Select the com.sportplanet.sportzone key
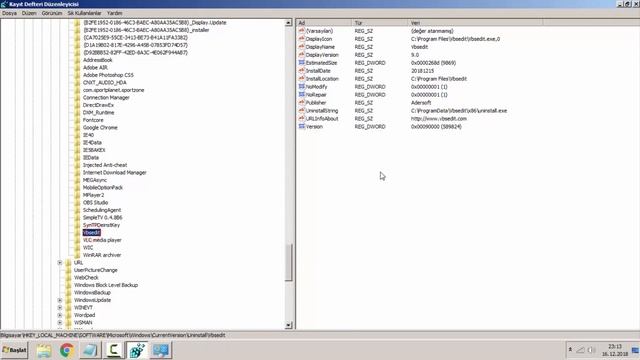Image resolution: width=640 pixels, height=360 pixels. [x=113, y=90]
